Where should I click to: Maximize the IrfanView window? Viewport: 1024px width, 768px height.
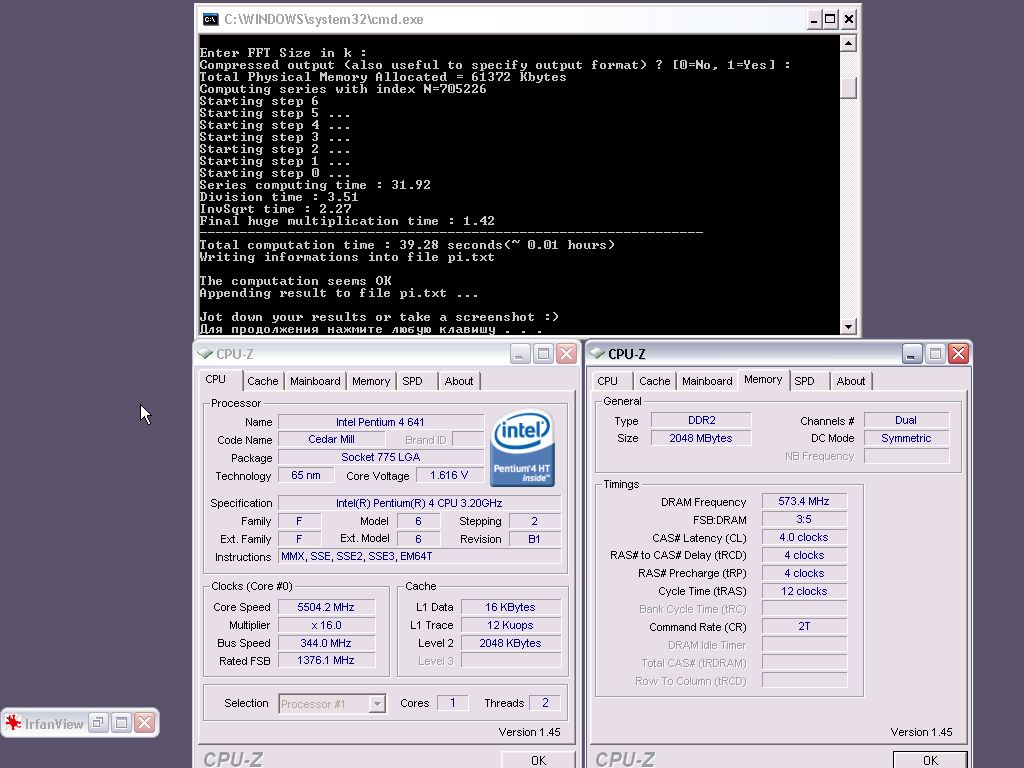[121, 722]
